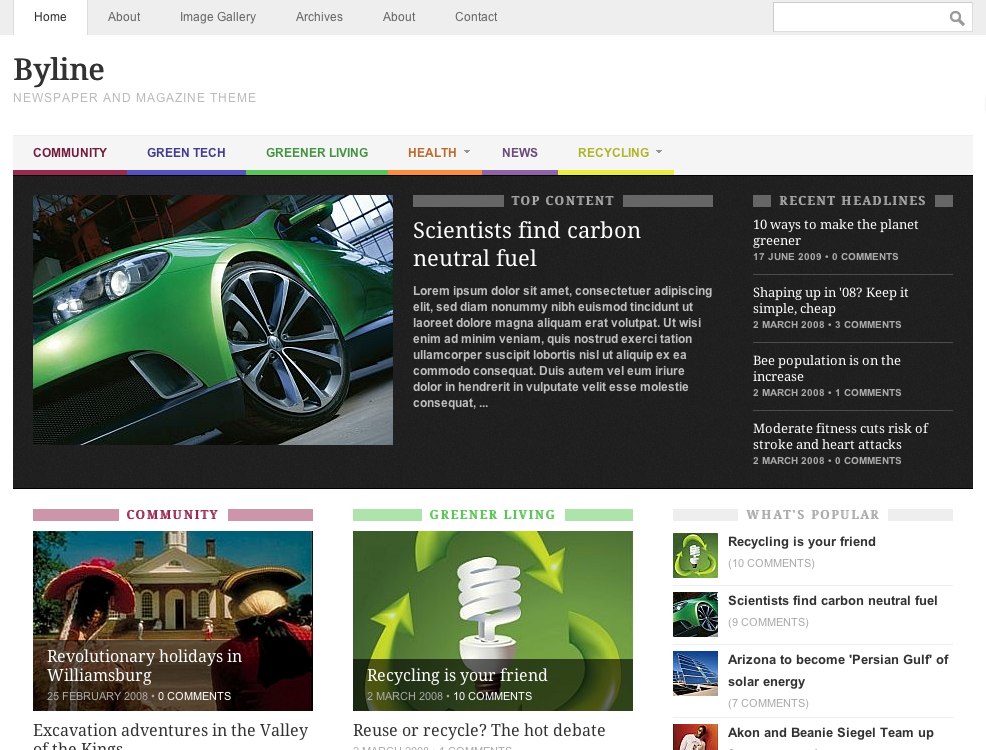
Task: Click the recycling thumbnail in What's Popular
Action: tap(695, 556)
